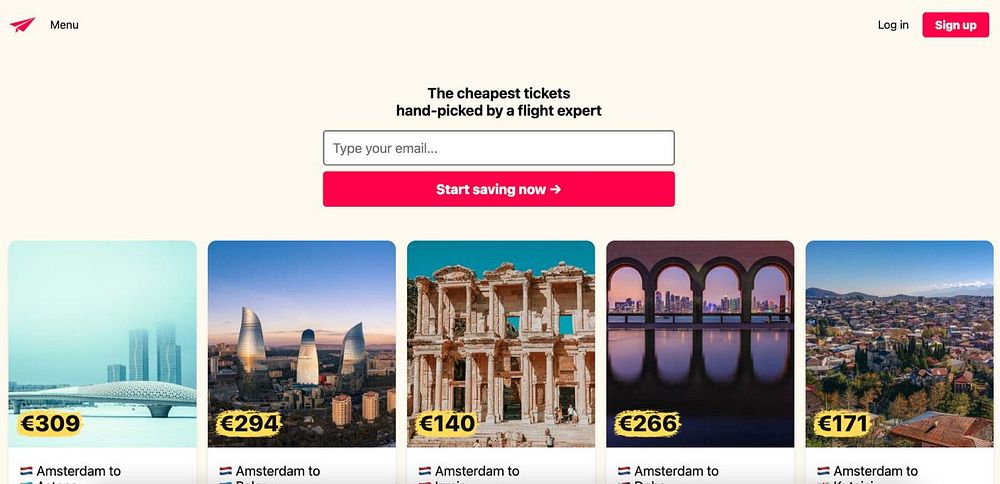Focus the 'Type your email...' field

click(499, 148)
